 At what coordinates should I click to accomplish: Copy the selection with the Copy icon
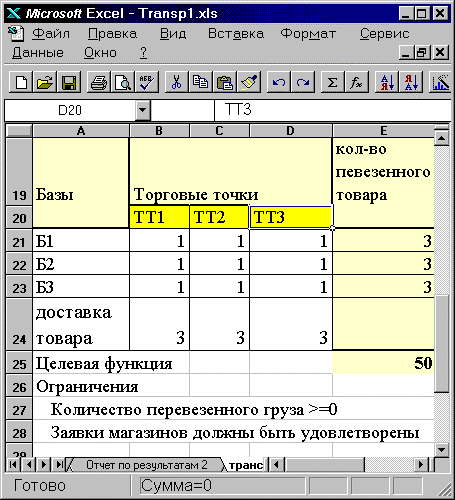point(200,82)
